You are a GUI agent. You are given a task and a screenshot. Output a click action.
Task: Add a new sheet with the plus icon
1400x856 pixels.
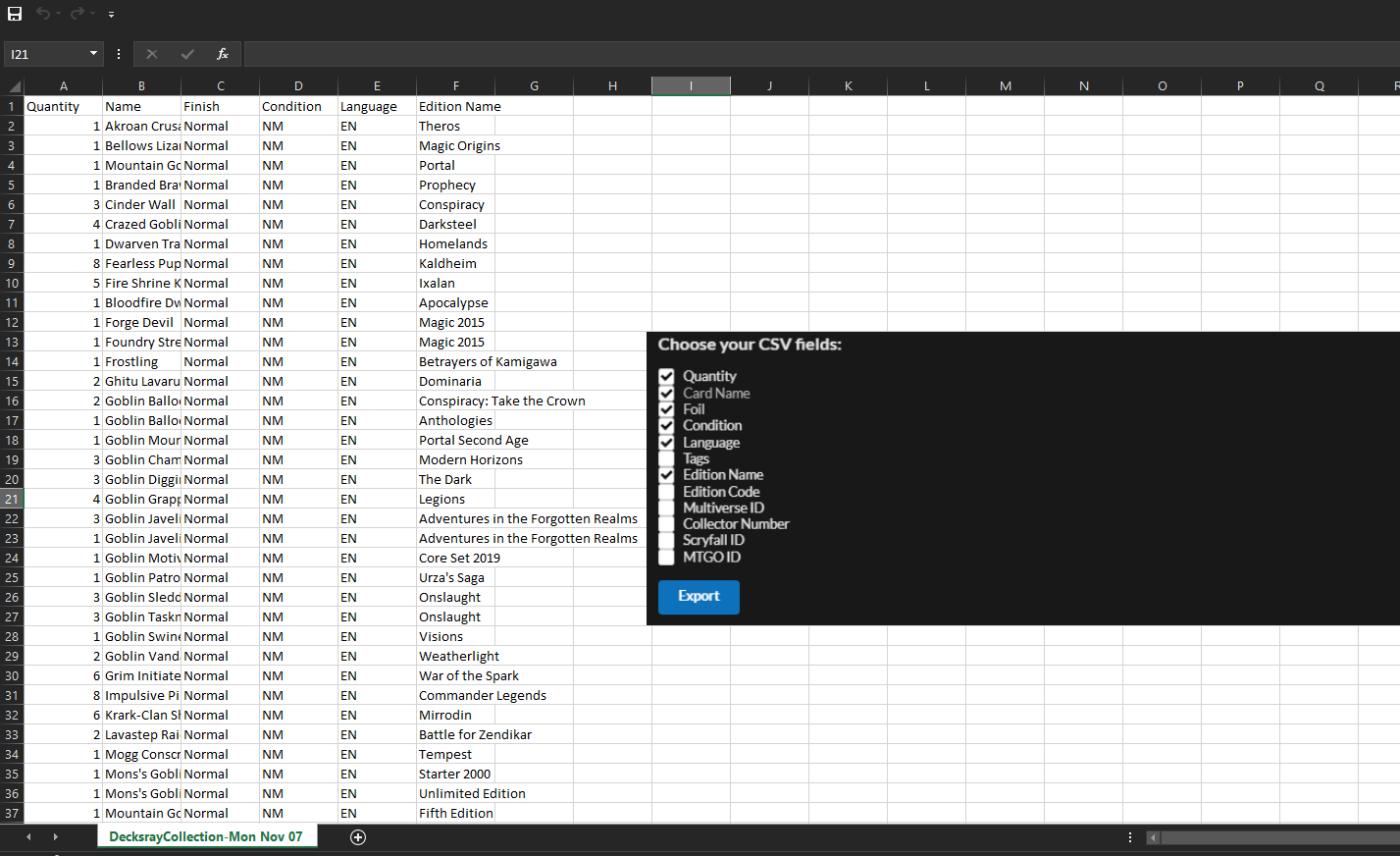[x=358, y=837]
